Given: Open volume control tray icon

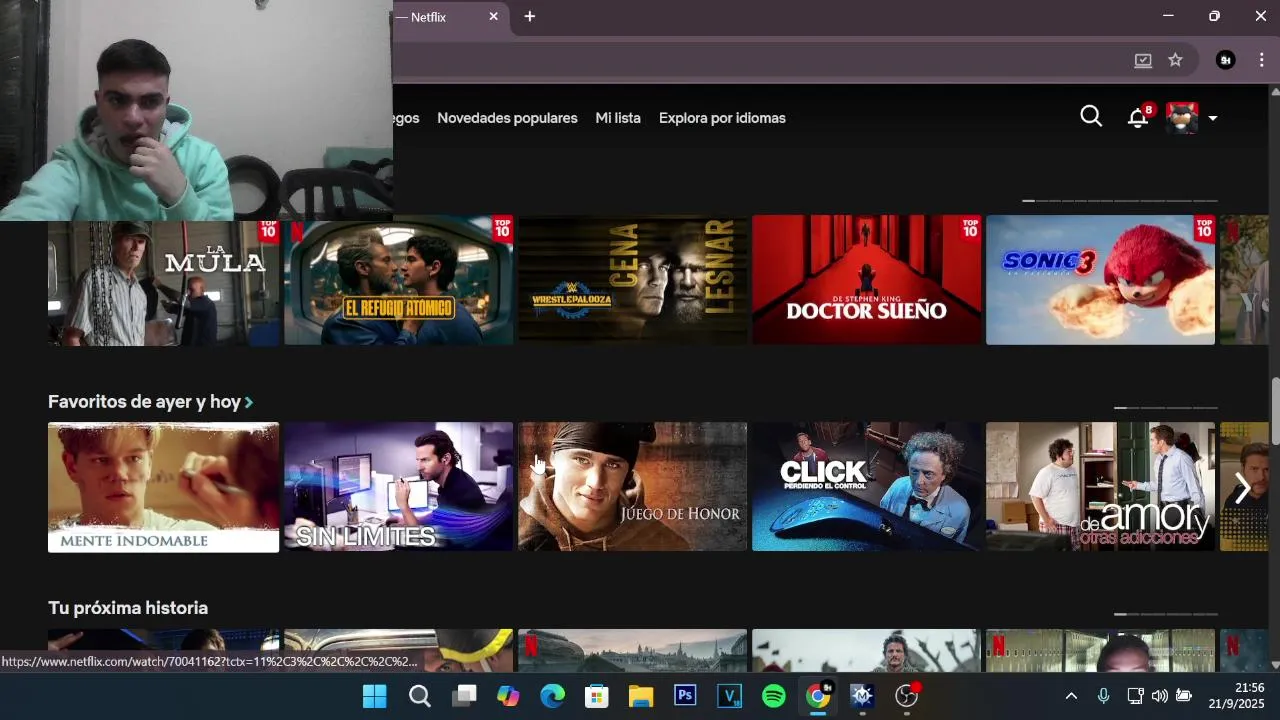Looking at the screenshot, I should point(1159,696).
